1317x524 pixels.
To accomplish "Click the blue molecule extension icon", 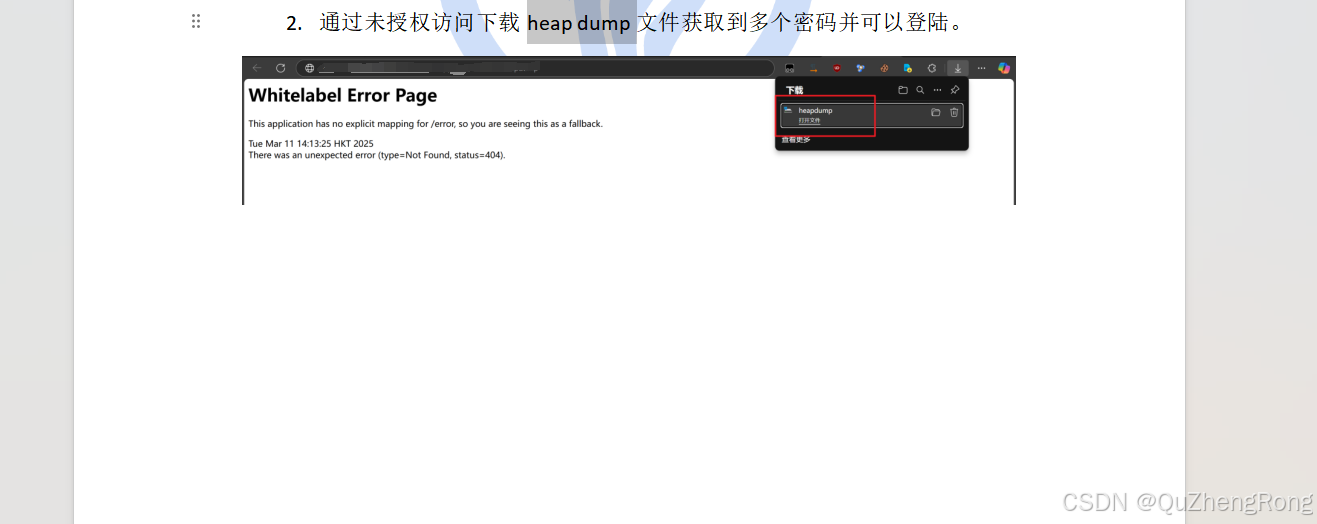I will pyautogui.click(x=860, y=68).
